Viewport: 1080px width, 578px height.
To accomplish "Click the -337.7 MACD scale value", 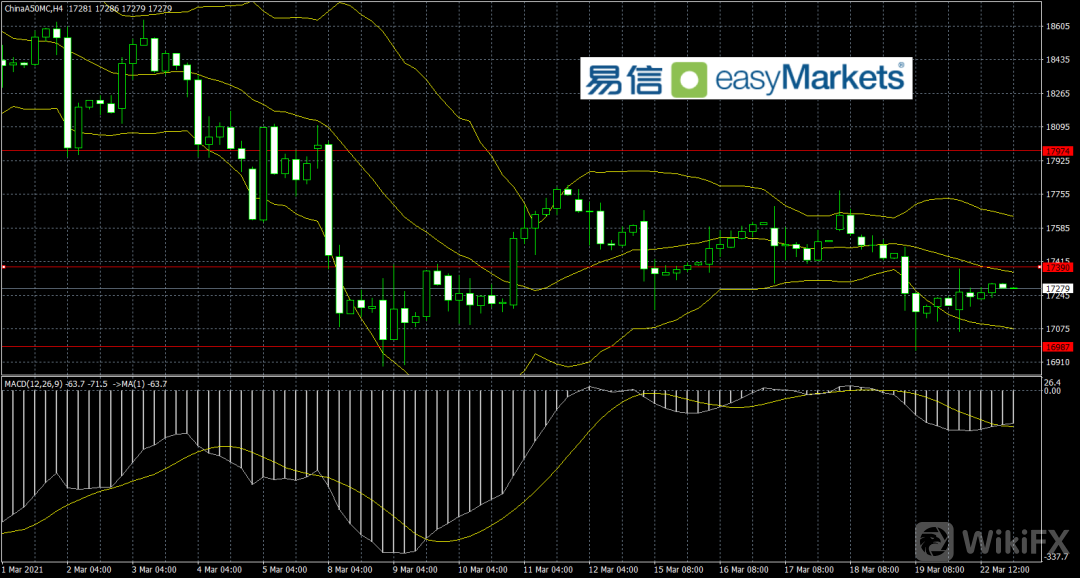I will pyautogui.click(x=1055, y=555).
